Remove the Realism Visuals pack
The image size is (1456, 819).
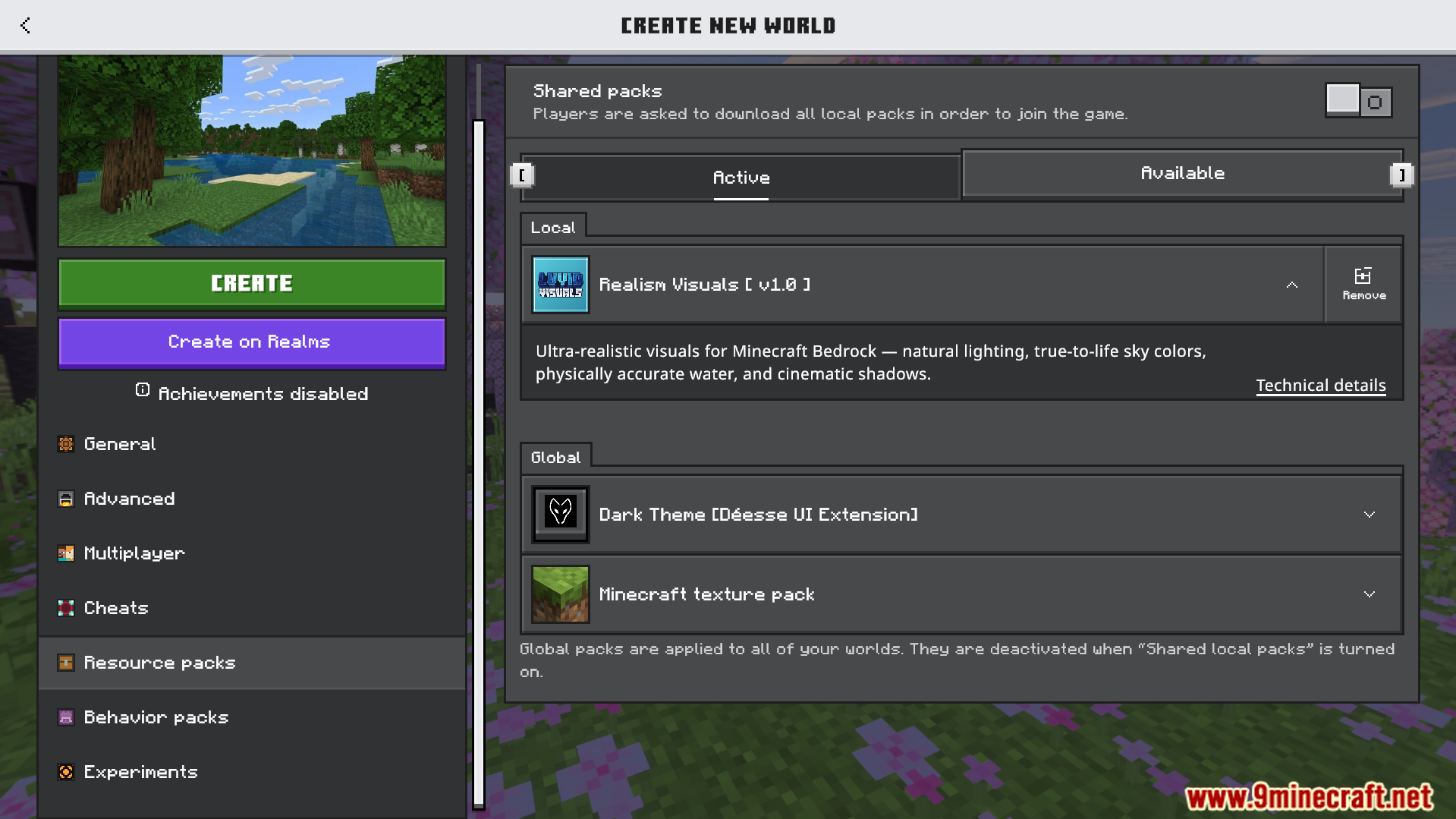(x=1363, y=285)
